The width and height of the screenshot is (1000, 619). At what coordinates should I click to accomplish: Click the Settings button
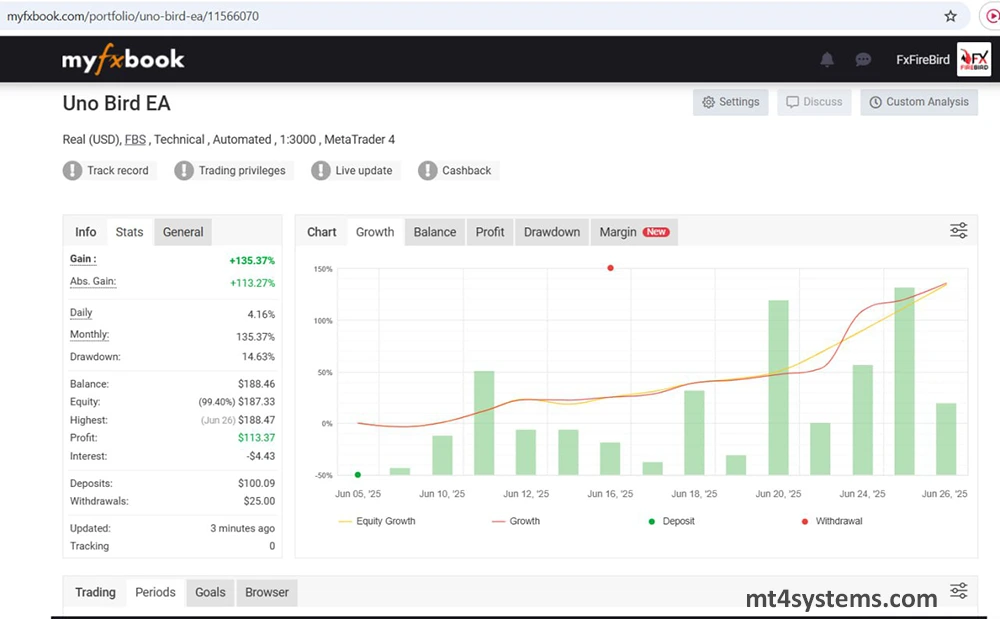(x=731, y=102)
